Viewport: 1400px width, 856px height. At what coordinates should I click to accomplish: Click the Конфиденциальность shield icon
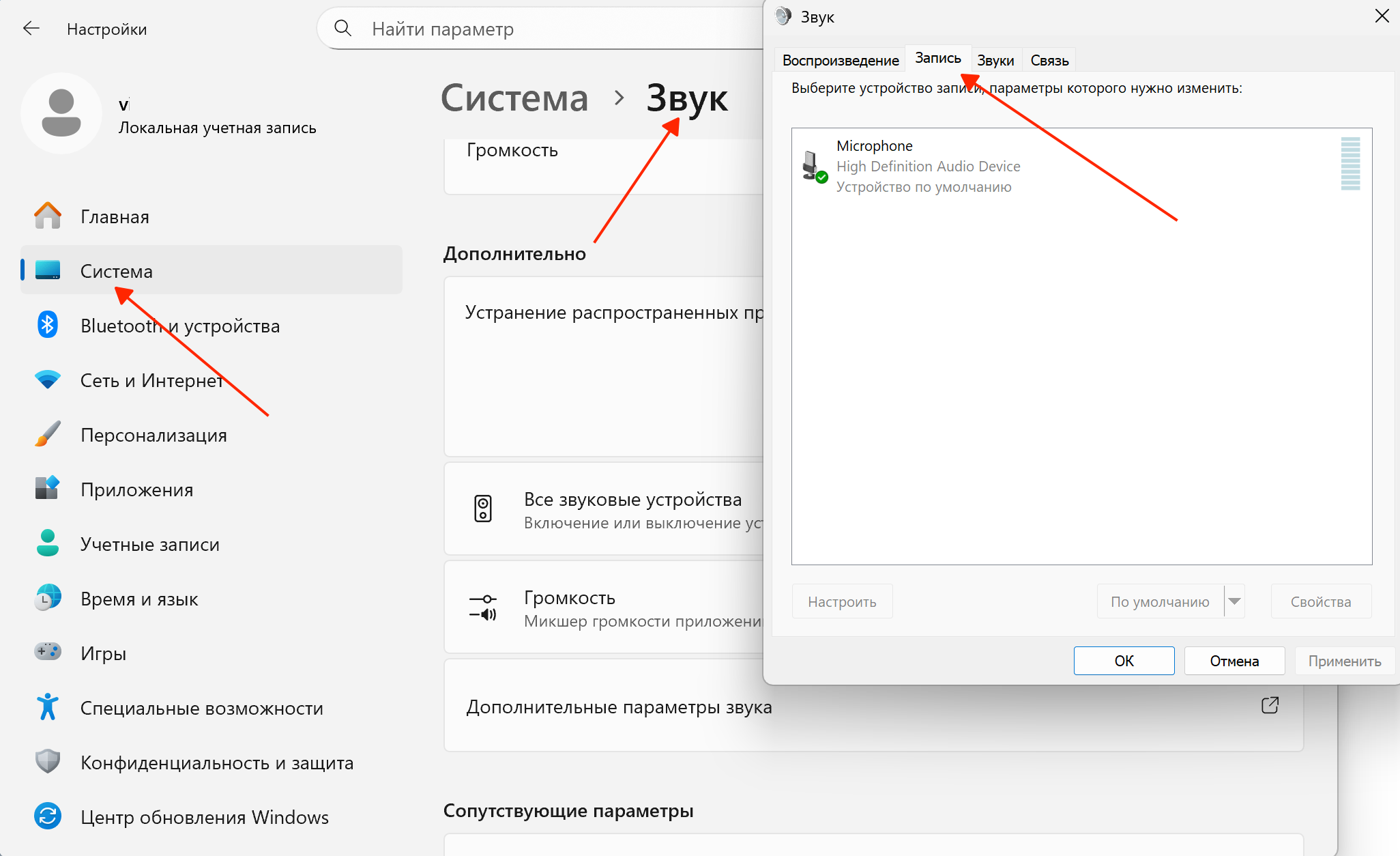pos(48,762)
